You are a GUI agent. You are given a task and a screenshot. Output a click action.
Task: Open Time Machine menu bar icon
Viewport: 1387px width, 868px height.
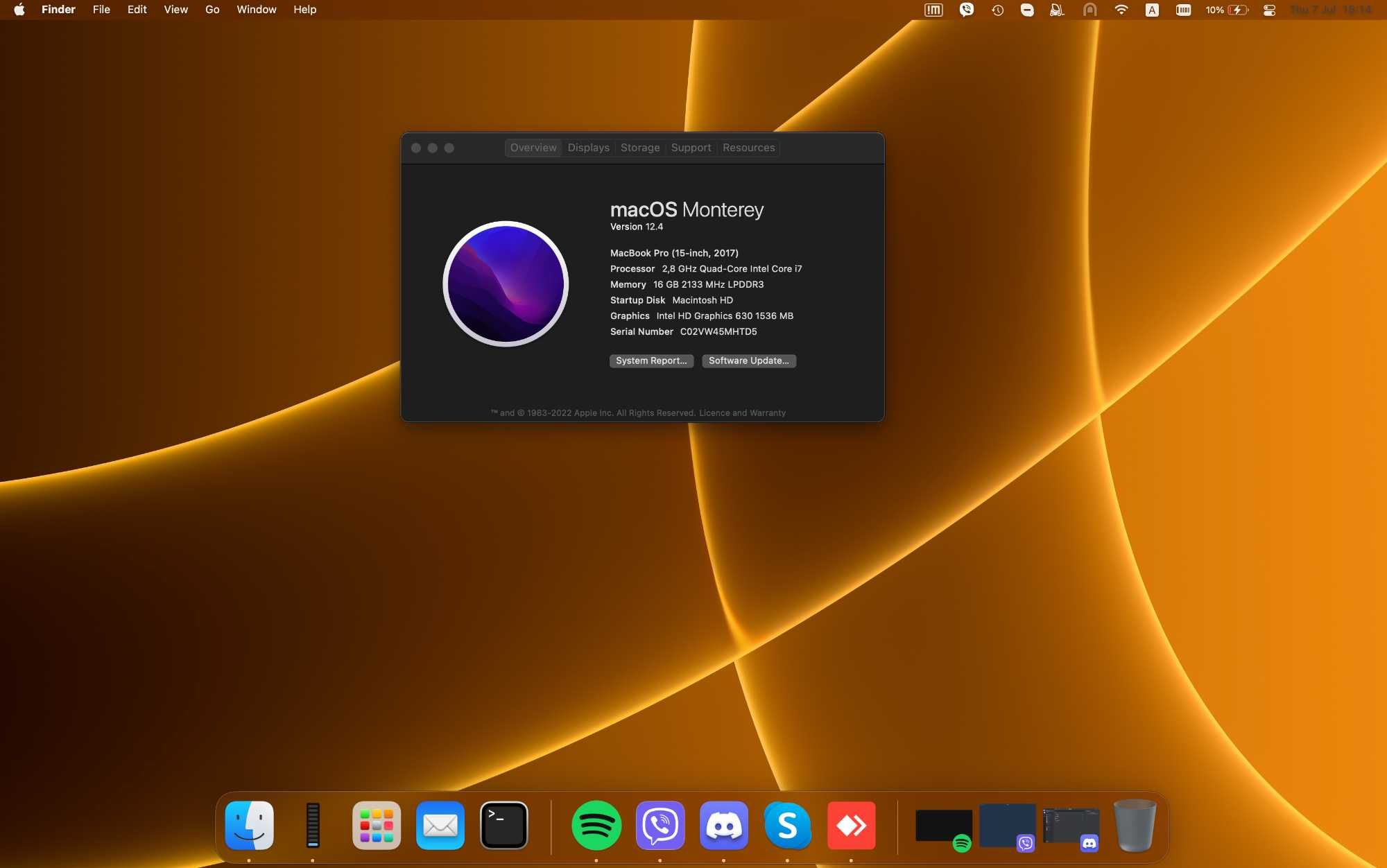(x=997, y=10)
